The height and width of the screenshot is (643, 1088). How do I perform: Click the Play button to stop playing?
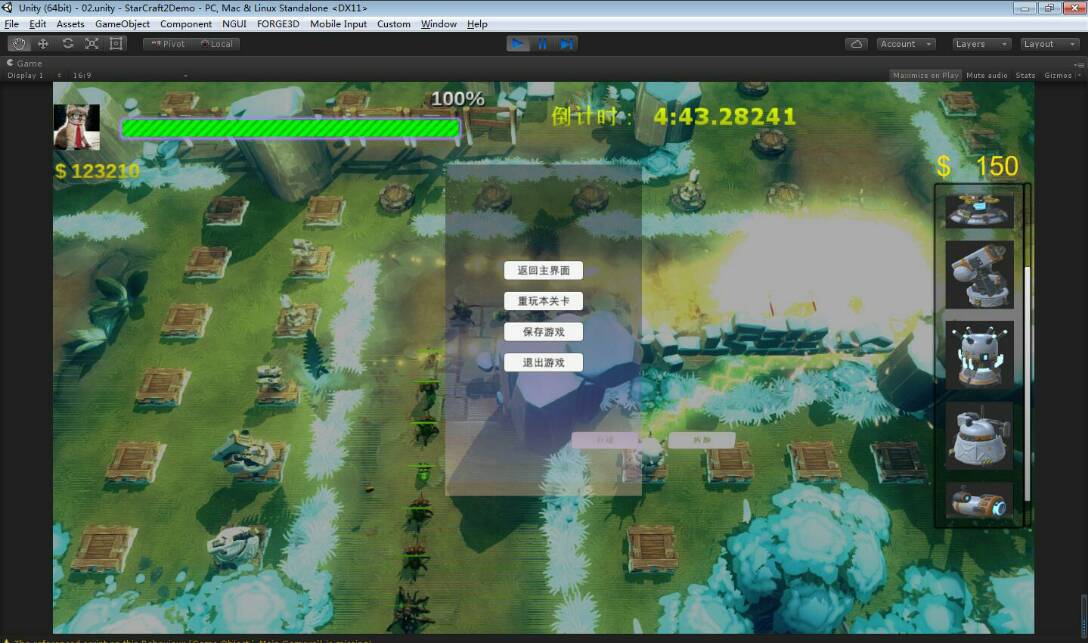[x=518, y=44]
